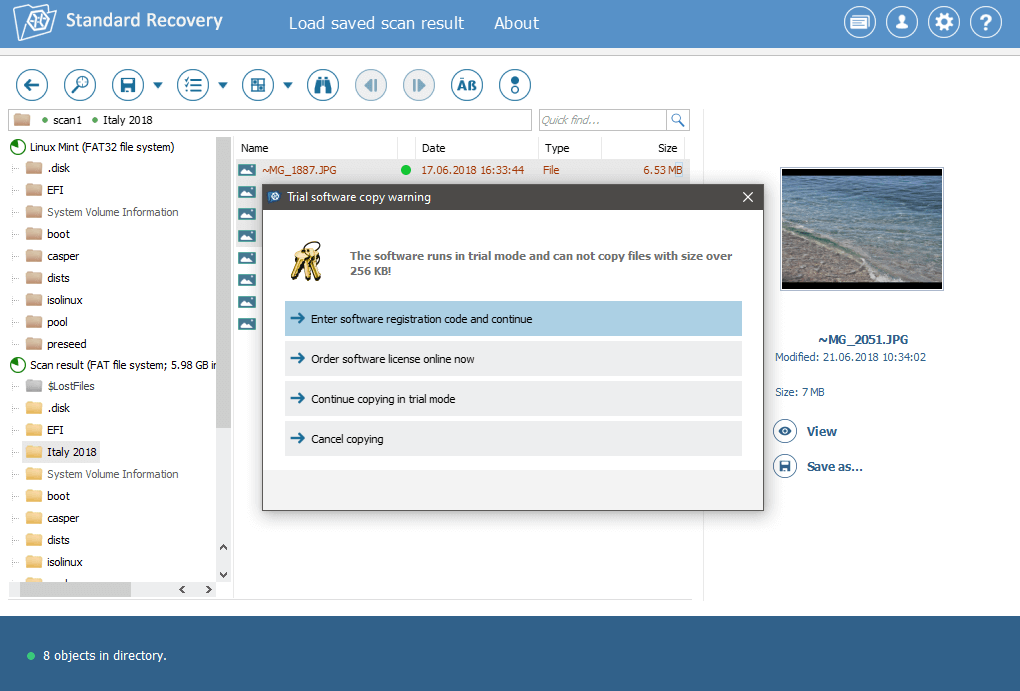This screenshot has width=1020, height=691.
Task: Click the Quick find search magnifier button
Action: click(678, 120)
